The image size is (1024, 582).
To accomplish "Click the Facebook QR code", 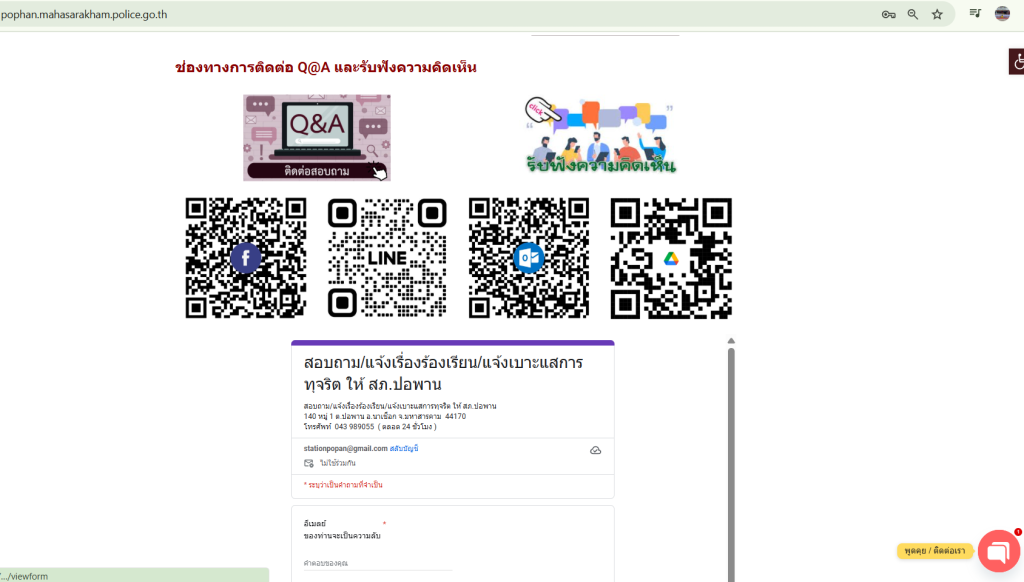I will tap(246, 258).
